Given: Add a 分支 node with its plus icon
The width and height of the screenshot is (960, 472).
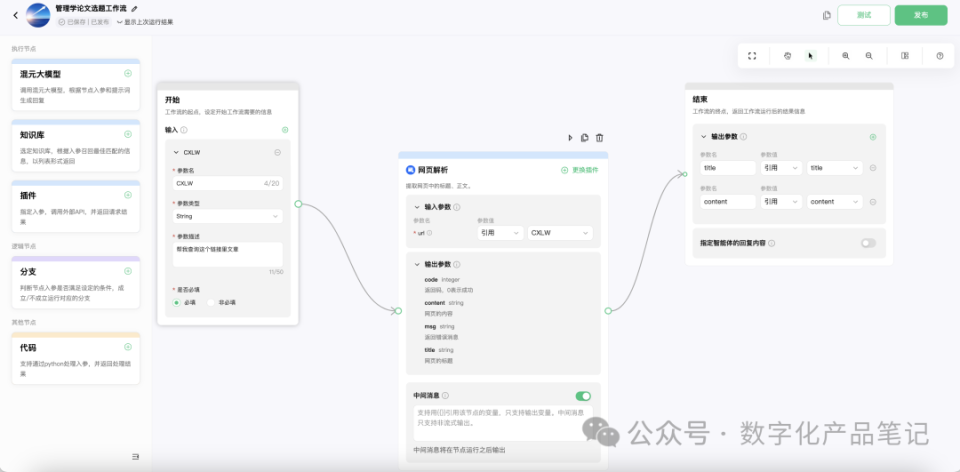Looking at the screenshot, I should (128, 271).
